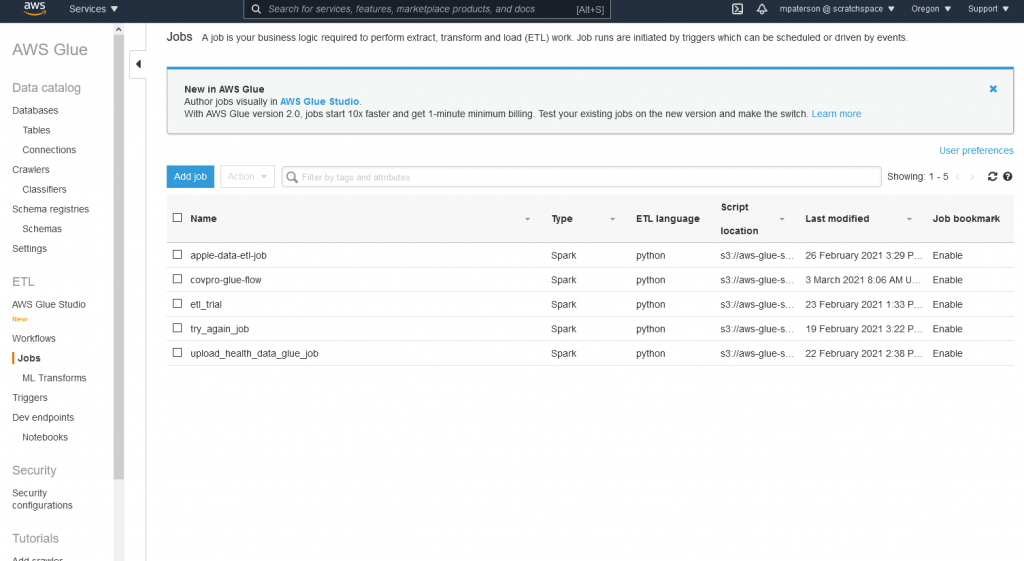Viewport: 1024px width, 561px height.
Task: Collapse the left navigation panel arrow
Action: click(138, 64)
